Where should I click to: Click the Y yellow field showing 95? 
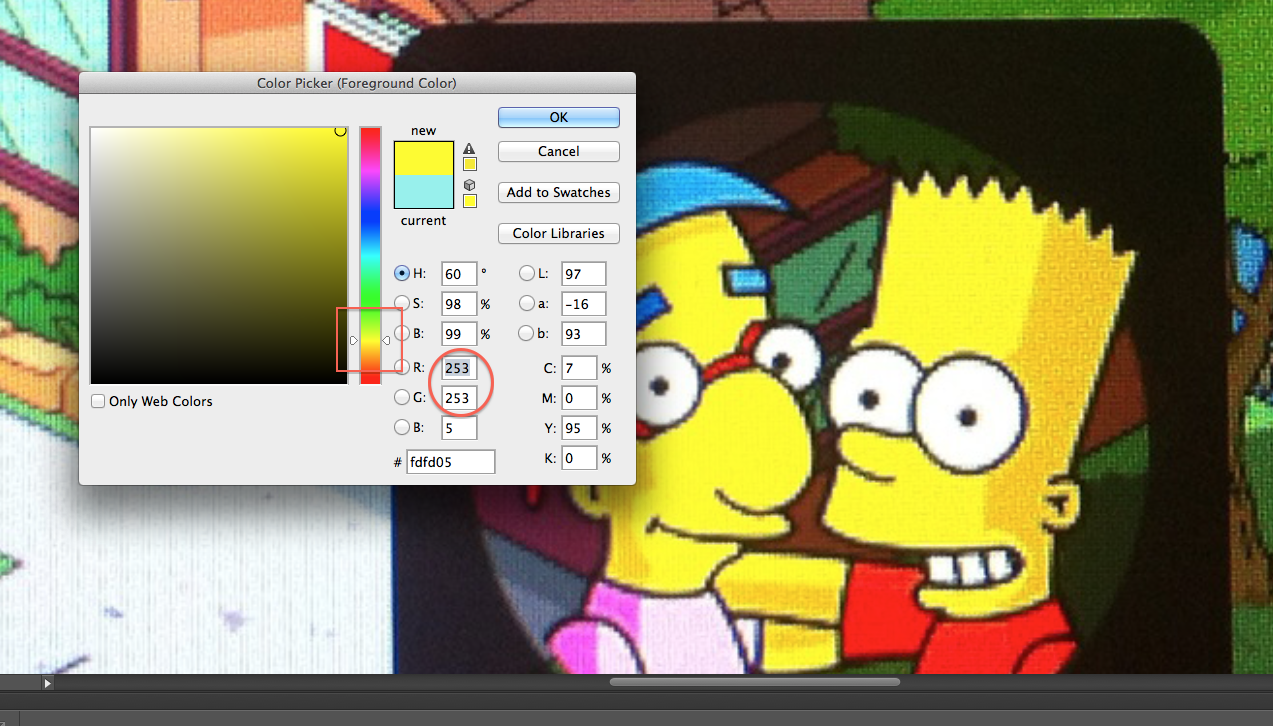[580, 428]
